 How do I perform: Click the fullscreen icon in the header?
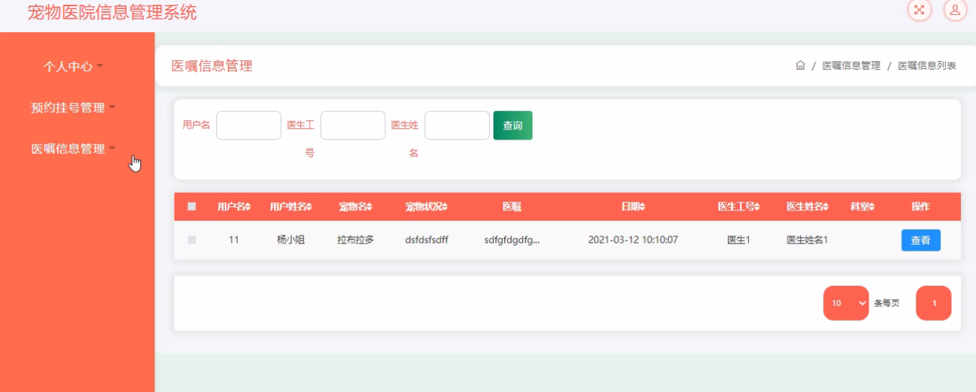click(919, 9)
